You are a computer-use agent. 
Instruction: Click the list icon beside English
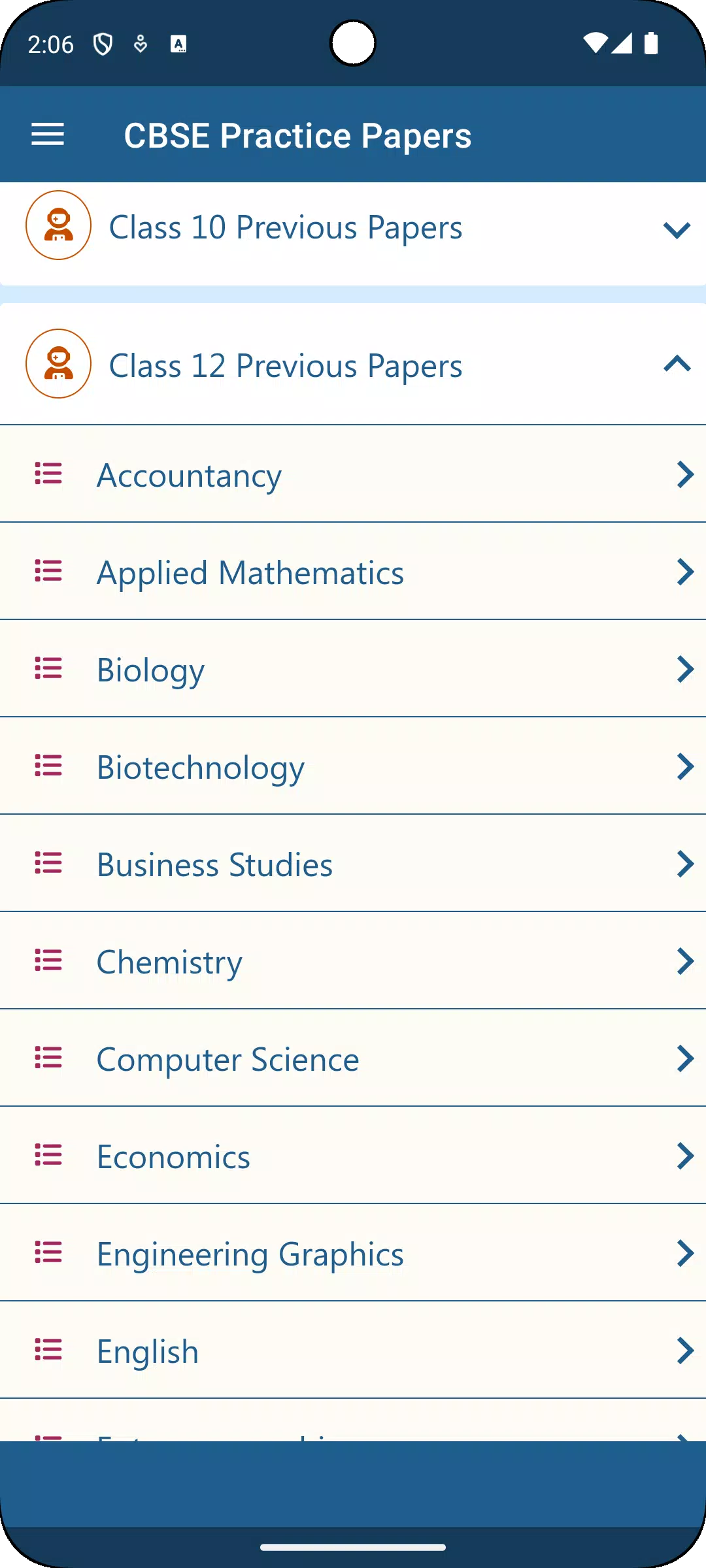pyautogui.click(x=48, y=1350)
